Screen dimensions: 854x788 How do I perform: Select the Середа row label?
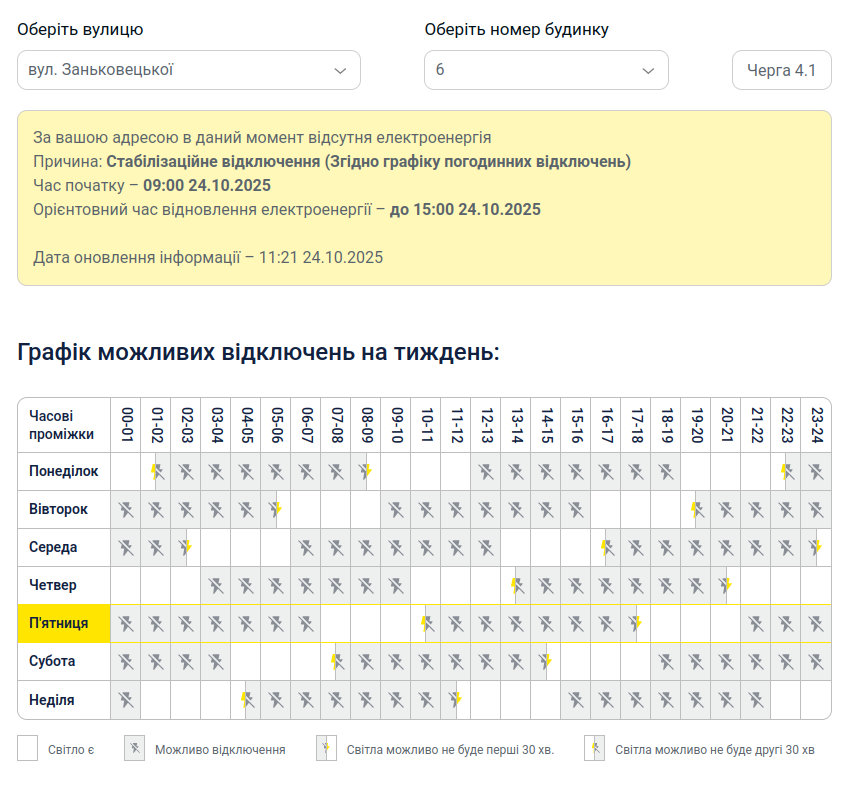coord(53,547)
